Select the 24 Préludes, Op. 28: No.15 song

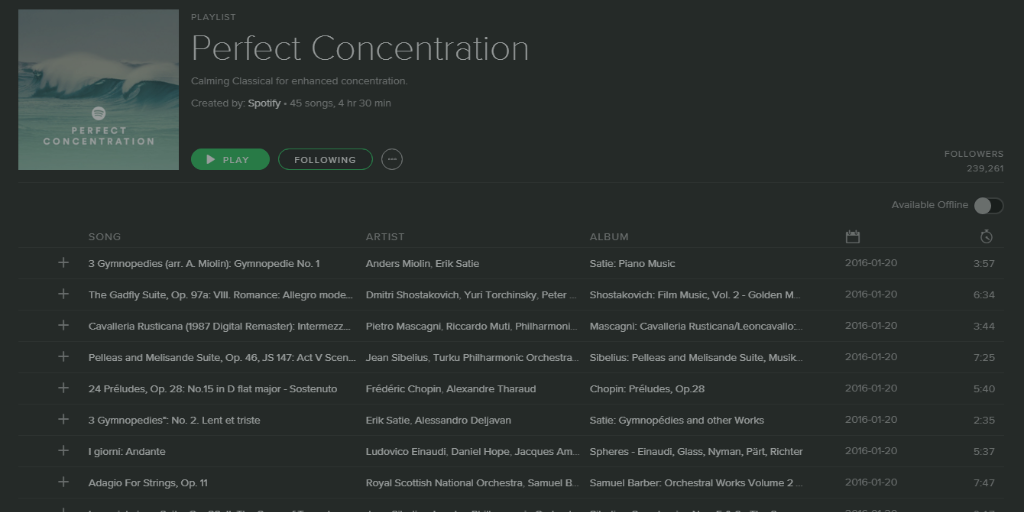(x=213, y=389)
